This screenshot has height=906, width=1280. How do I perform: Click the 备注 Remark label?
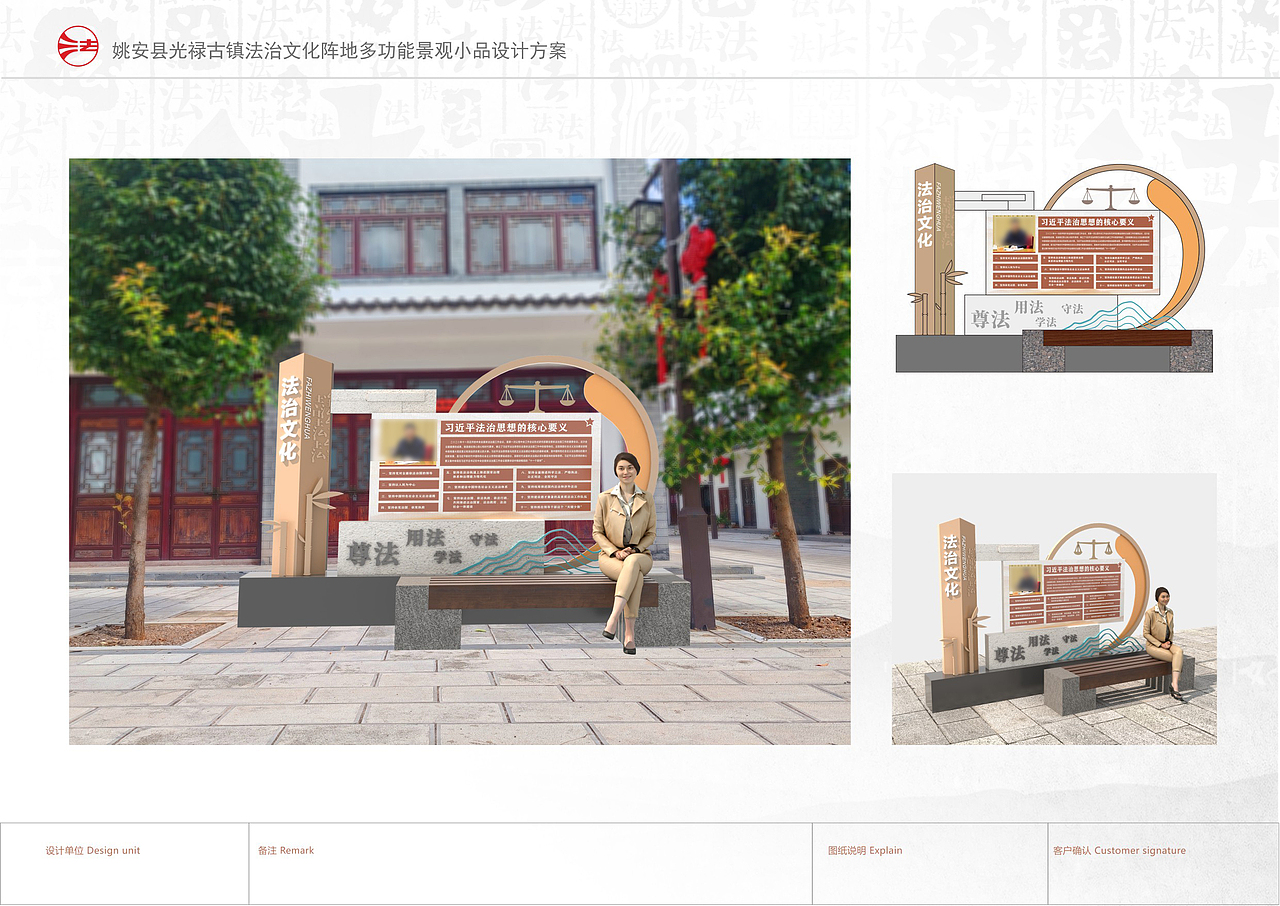(286, 851)
